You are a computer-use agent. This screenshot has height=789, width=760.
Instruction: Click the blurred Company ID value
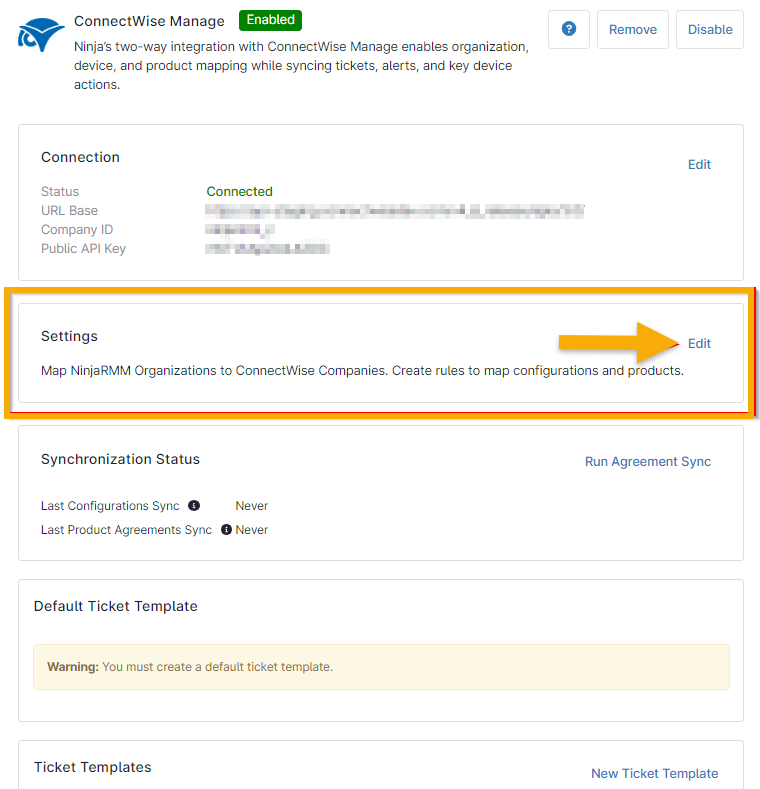point(239,230)
